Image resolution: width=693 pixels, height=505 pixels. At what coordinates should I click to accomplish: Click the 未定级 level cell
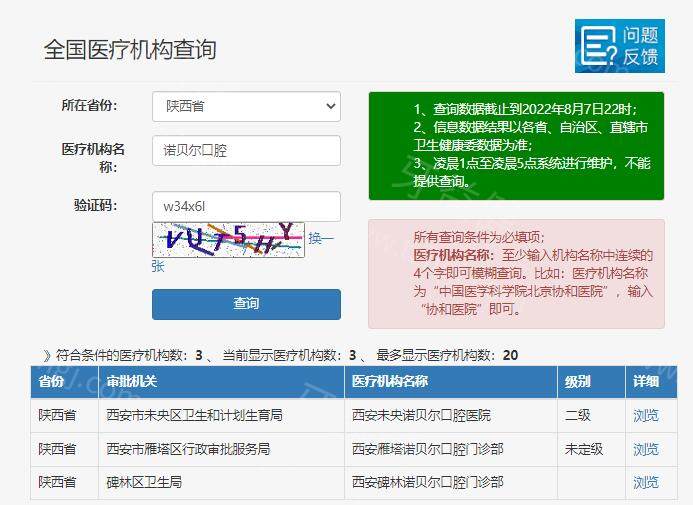click(x=591, y=449)
